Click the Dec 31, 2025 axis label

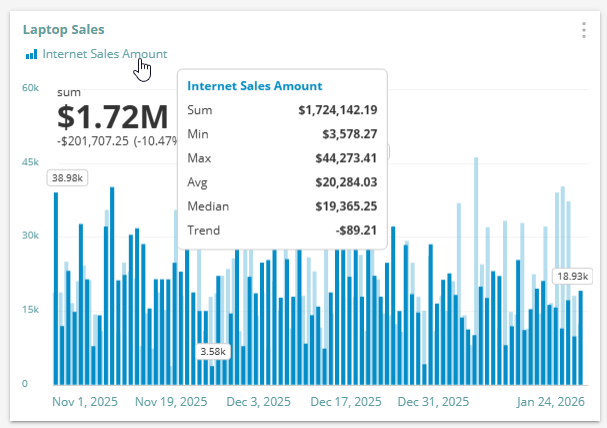click(433, 402)
